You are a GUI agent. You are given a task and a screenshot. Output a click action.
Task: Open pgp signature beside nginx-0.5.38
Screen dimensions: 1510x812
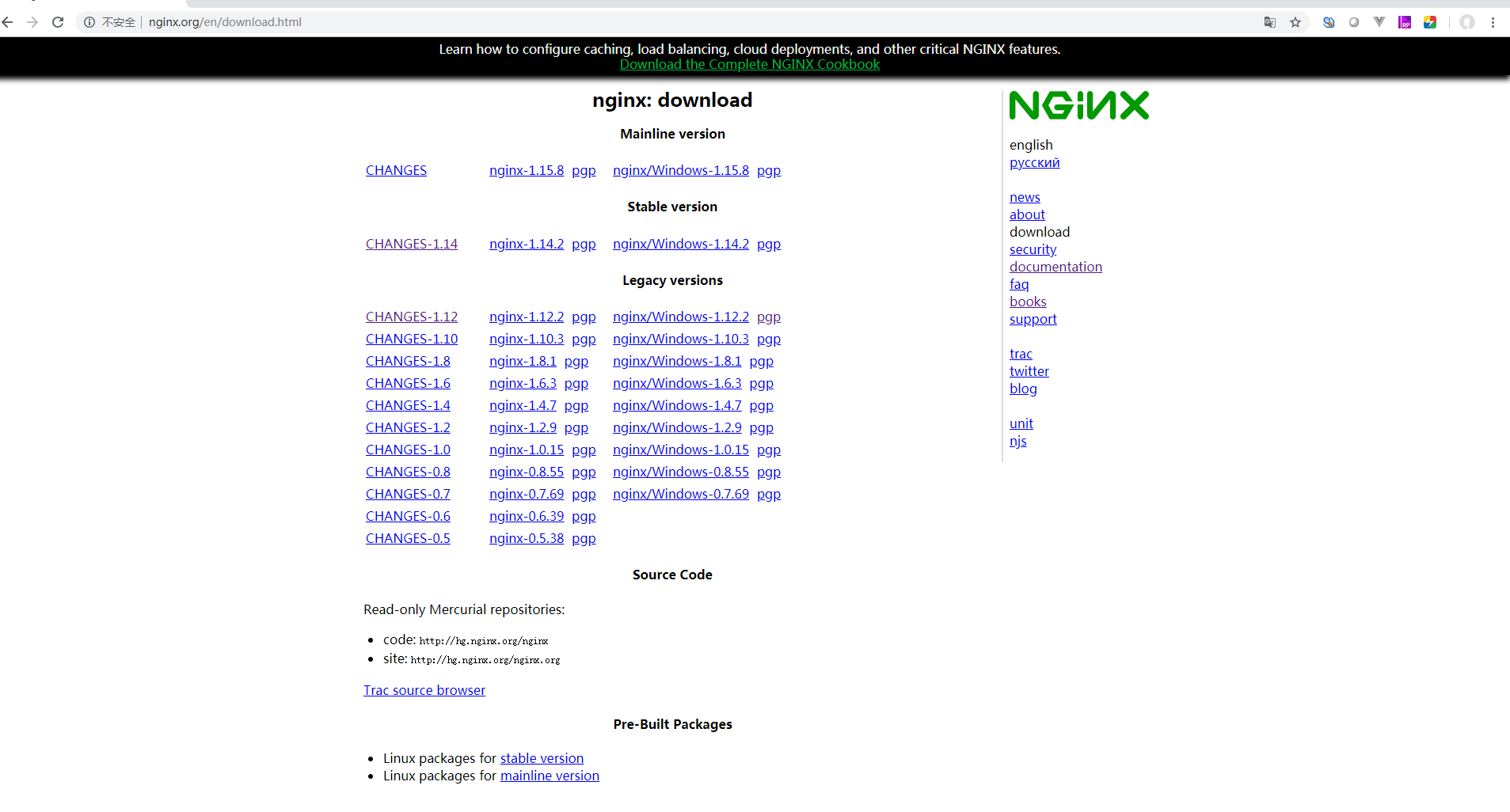pyautogui.click(x=584, y=538)
